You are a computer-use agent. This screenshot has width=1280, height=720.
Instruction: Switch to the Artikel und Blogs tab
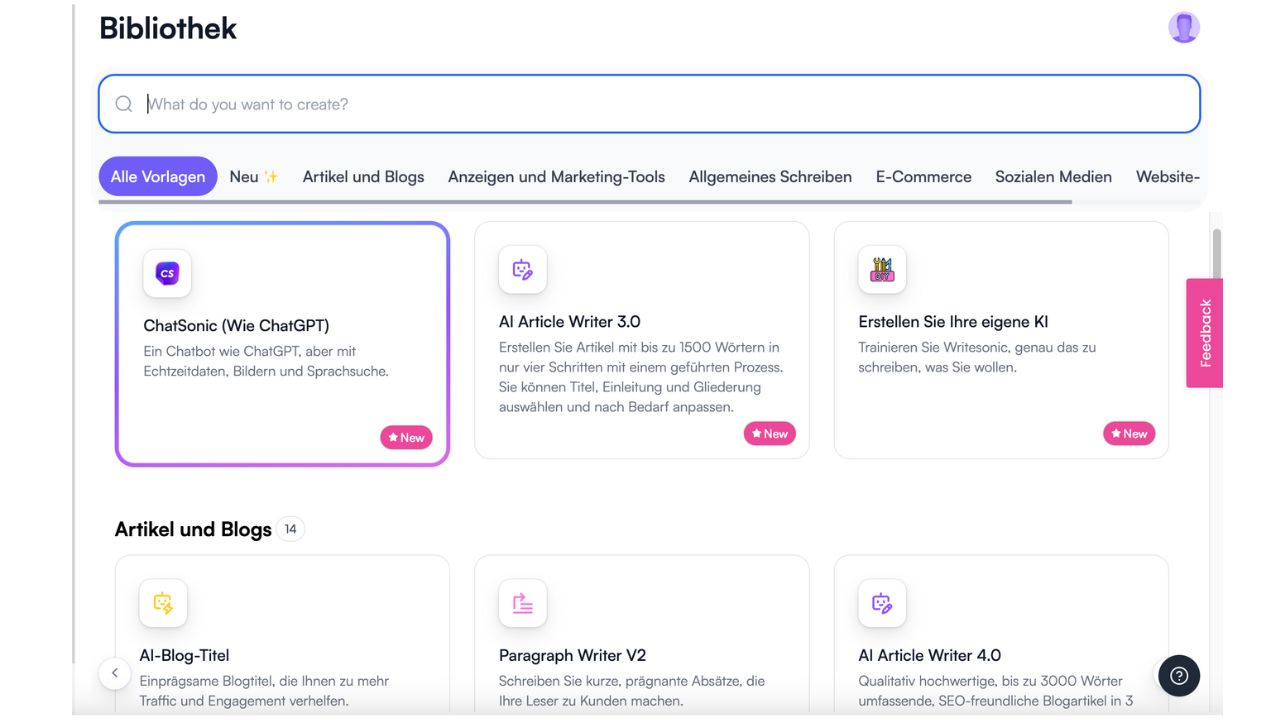pos(364,176)
